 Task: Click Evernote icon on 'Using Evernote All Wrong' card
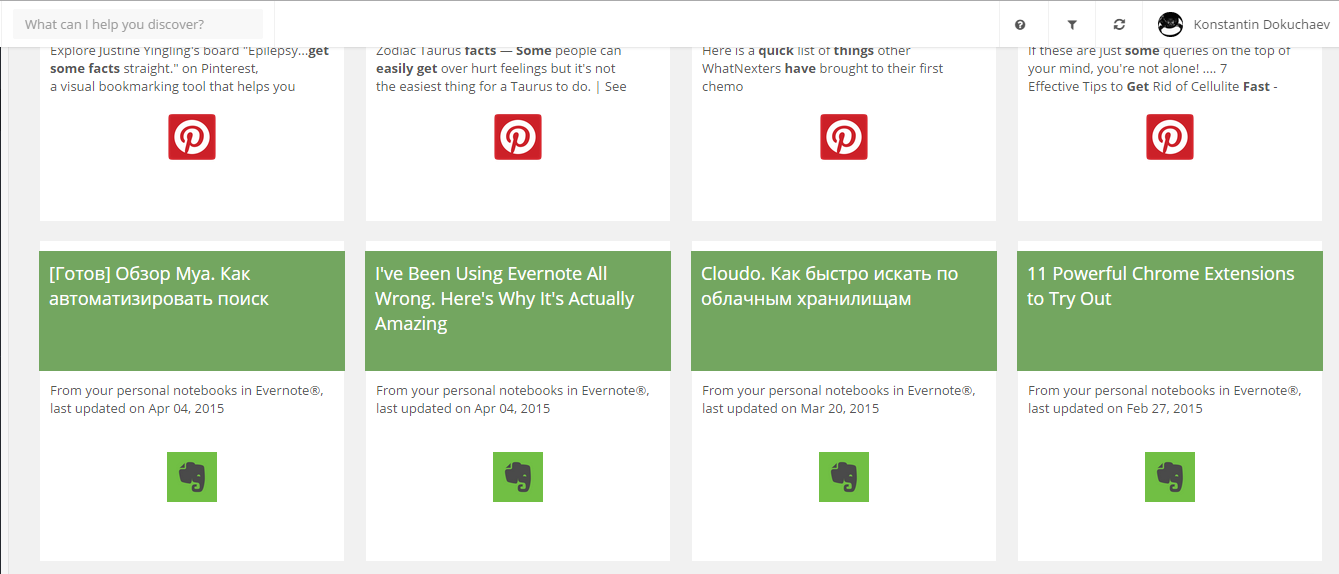[518, 477]
